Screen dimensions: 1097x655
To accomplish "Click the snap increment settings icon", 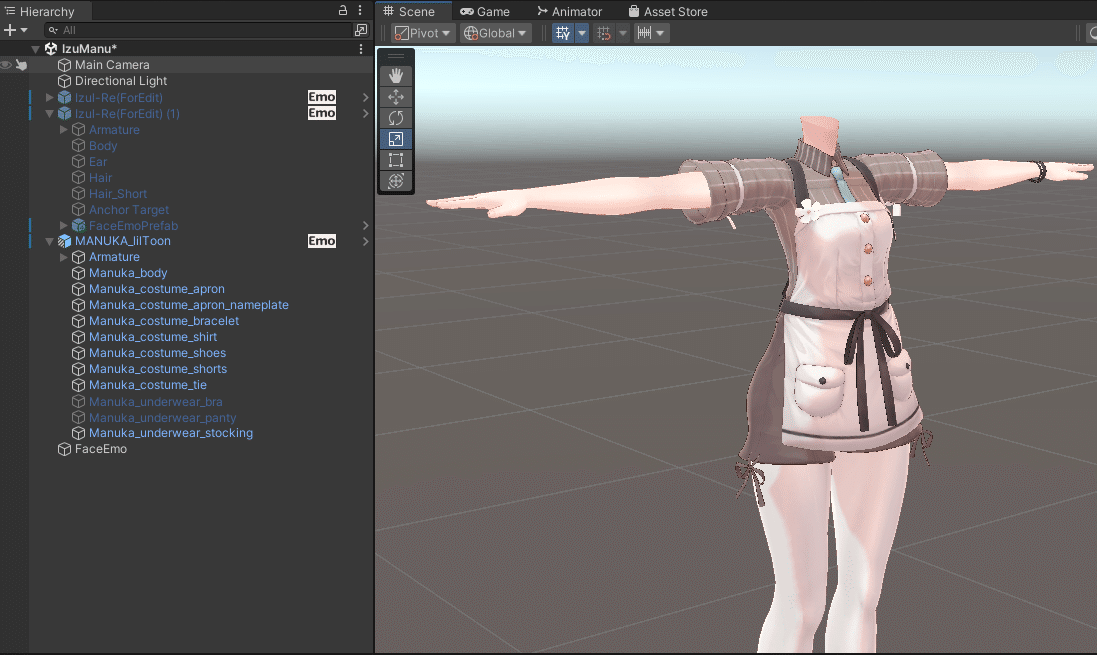I will click(x=645, y=32).
